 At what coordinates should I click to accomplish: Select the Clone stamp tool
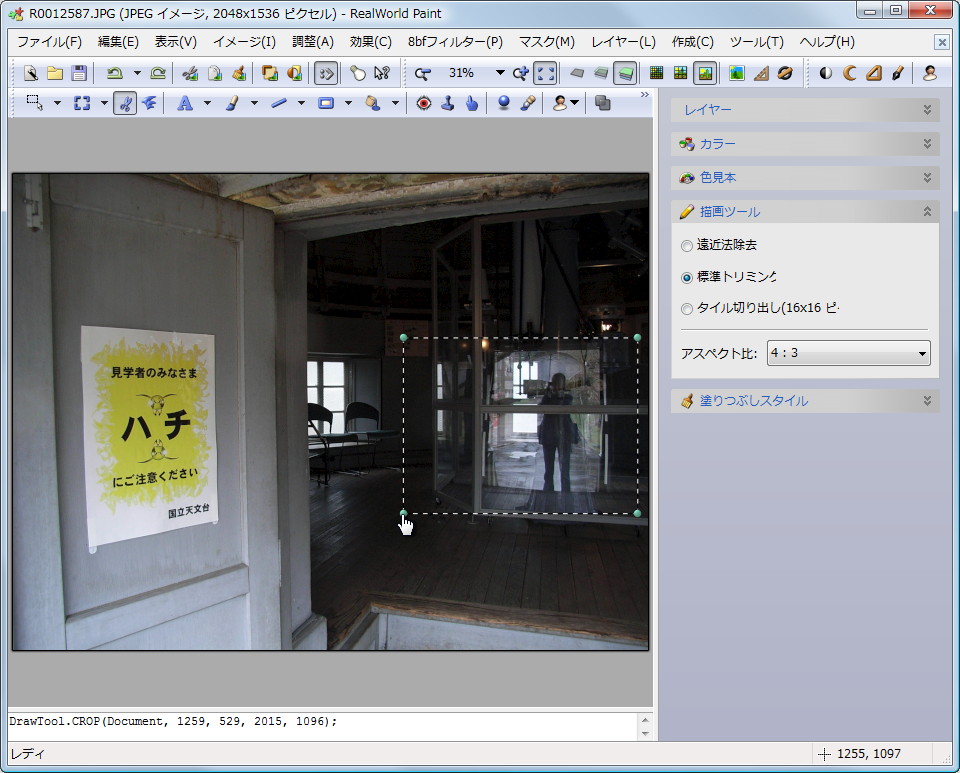[448, 103]
